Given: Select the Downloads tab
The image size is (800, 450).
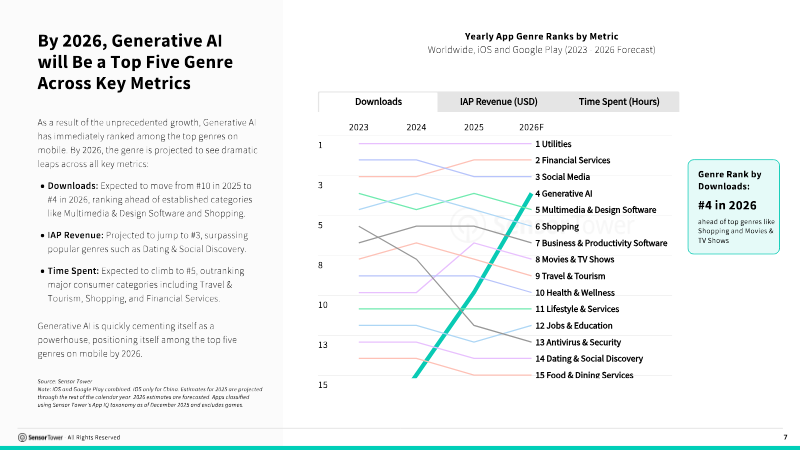Looking at the screenshot, I should pyautogui.click(x=378, y=102).
